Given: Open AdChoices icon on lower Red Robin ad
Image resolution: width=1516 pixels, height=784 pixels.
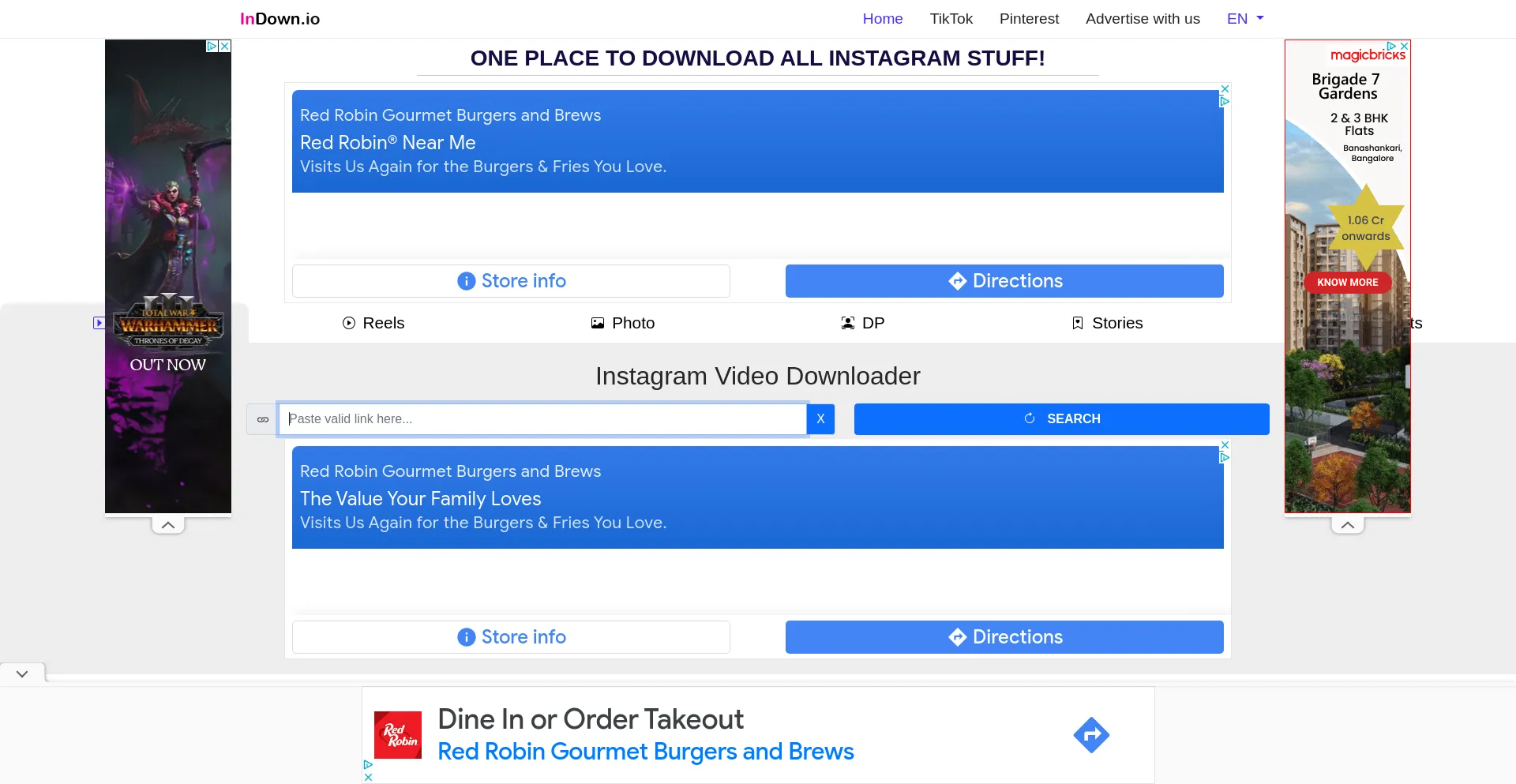Looking at the screenshot, I should pyautogui.click(x=1225, y=458).
